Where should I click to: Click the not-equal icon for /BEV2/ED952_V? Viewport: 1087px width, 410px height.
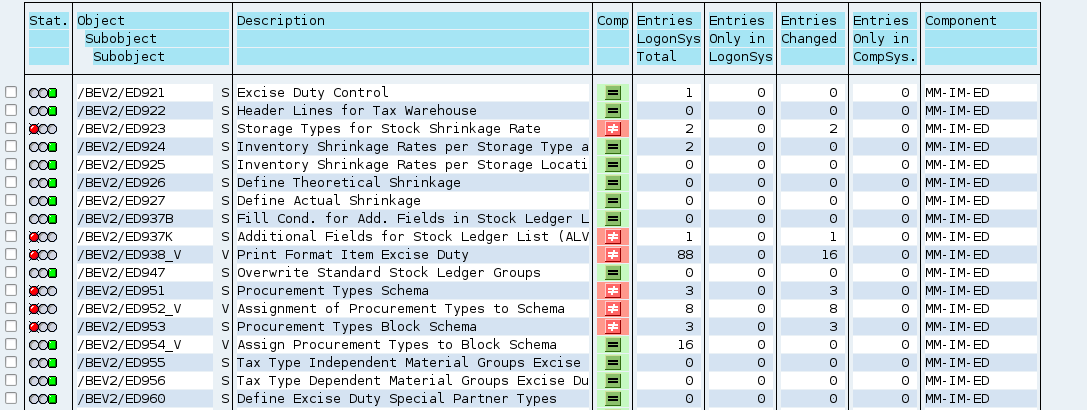coord(613,309)
